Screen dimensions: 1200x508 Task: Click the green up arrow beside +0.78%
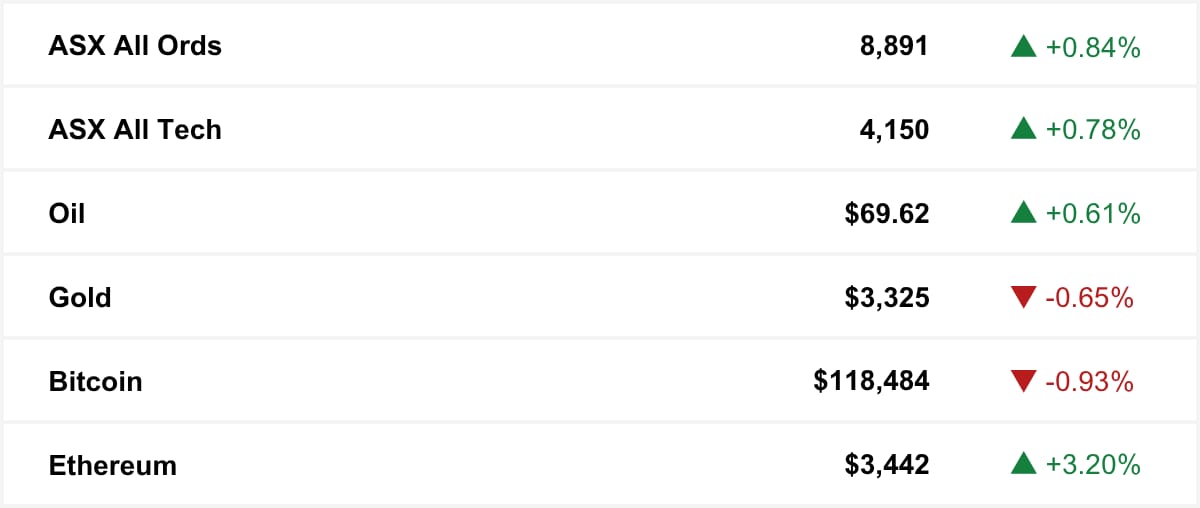1023,130
